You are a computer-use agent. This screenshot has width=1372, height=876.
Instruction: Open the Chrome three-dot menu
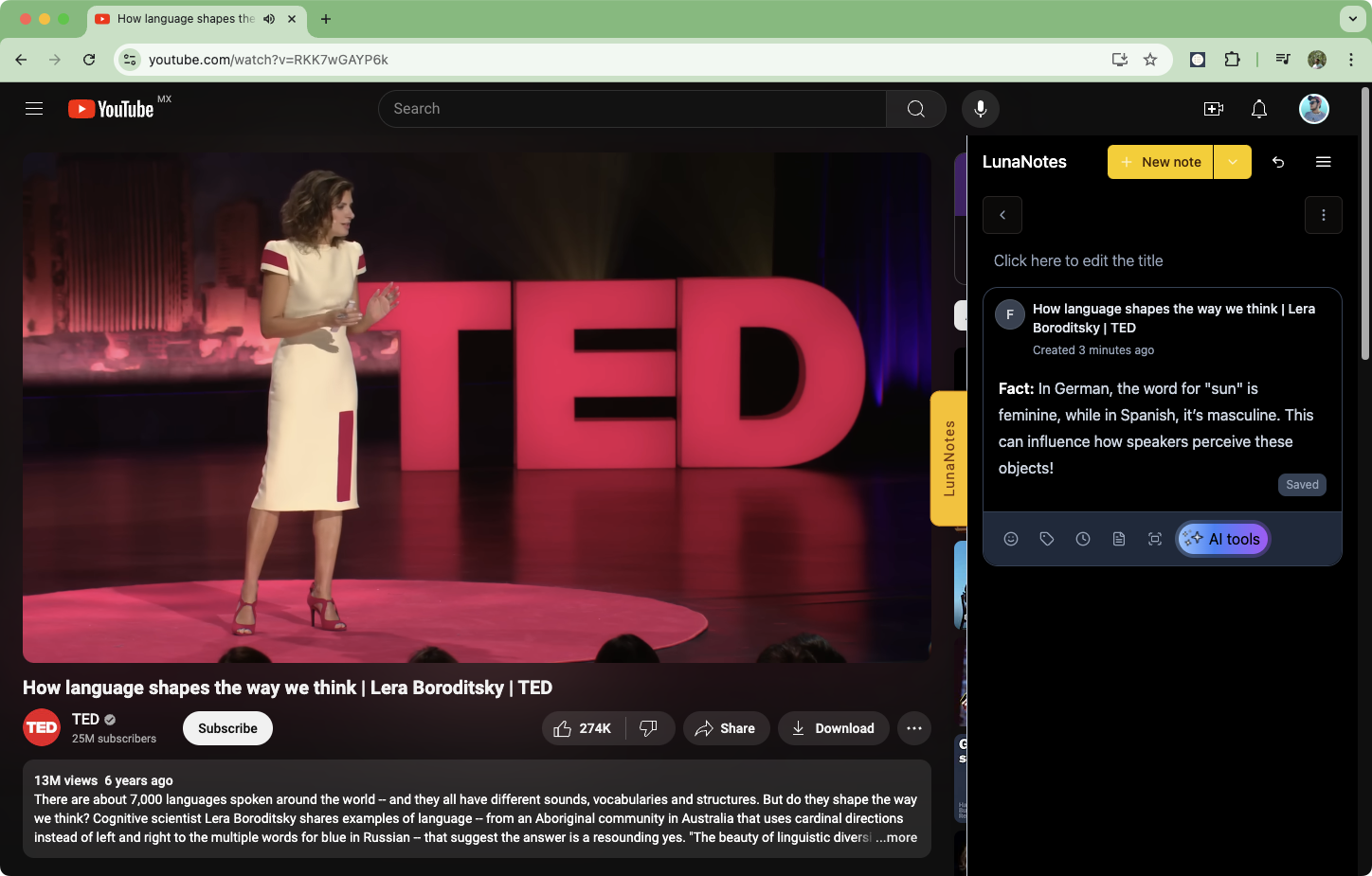[1351, 60]
